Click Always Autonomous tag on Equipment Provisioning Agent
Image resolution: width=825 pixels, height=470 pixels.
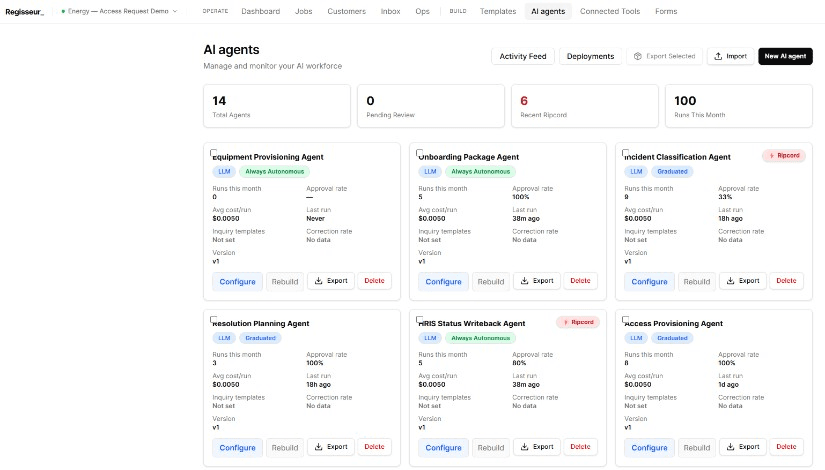coord(275,172)
